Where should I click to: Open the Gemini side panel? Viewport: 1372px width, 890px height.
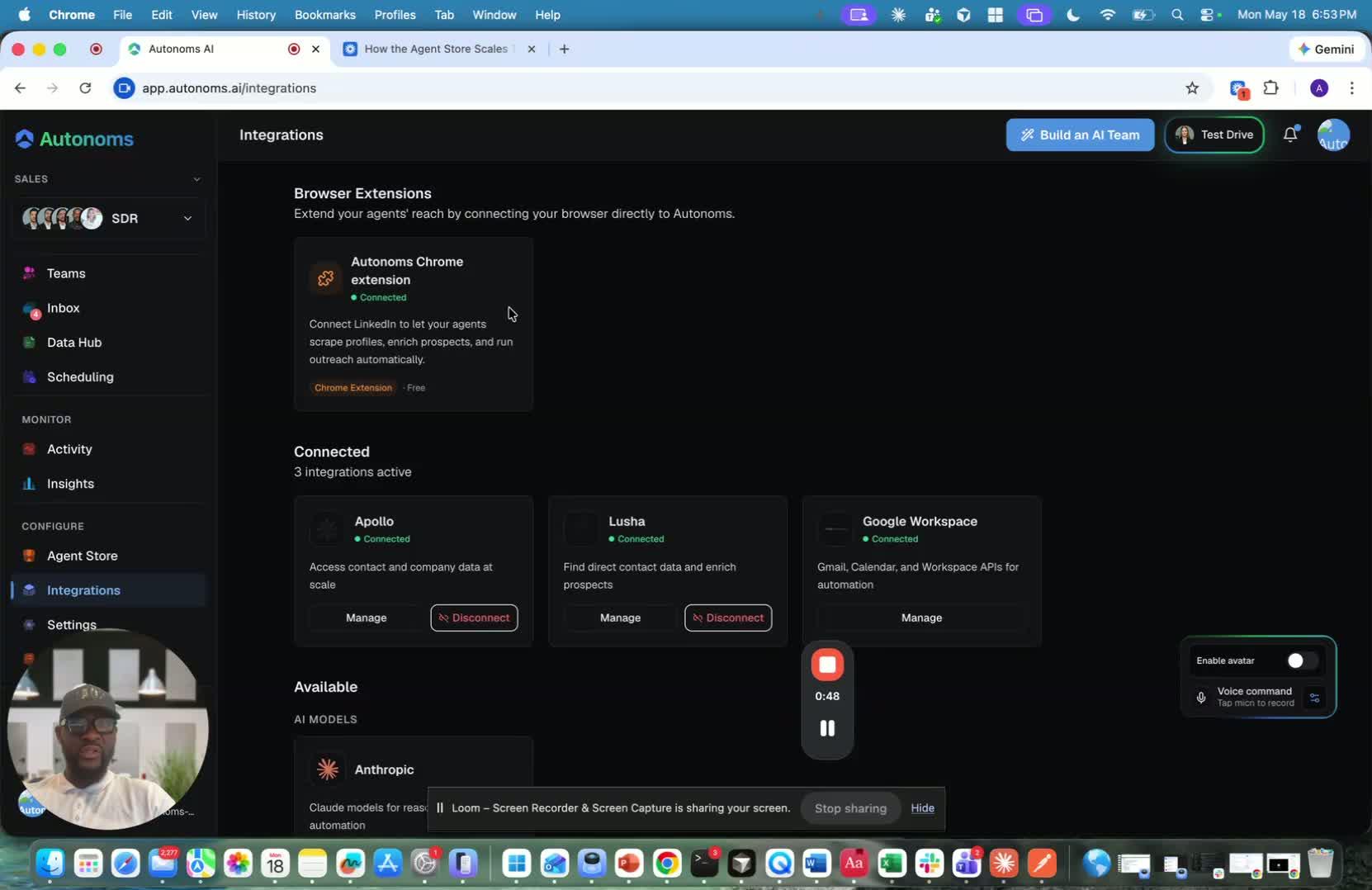point(1326,49)
